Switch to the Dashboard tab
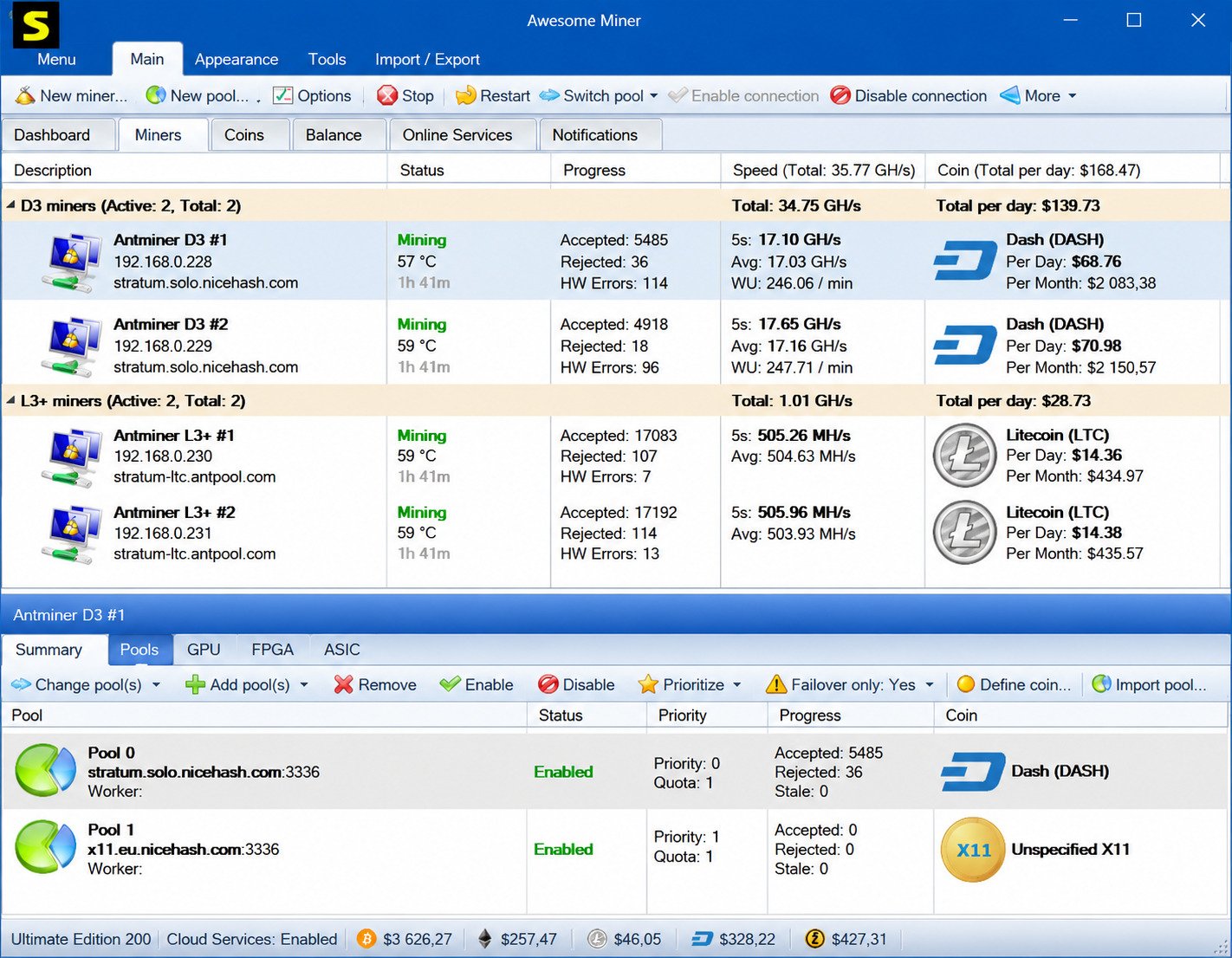Screen dimensions: 1232x958 pos(58,135)
